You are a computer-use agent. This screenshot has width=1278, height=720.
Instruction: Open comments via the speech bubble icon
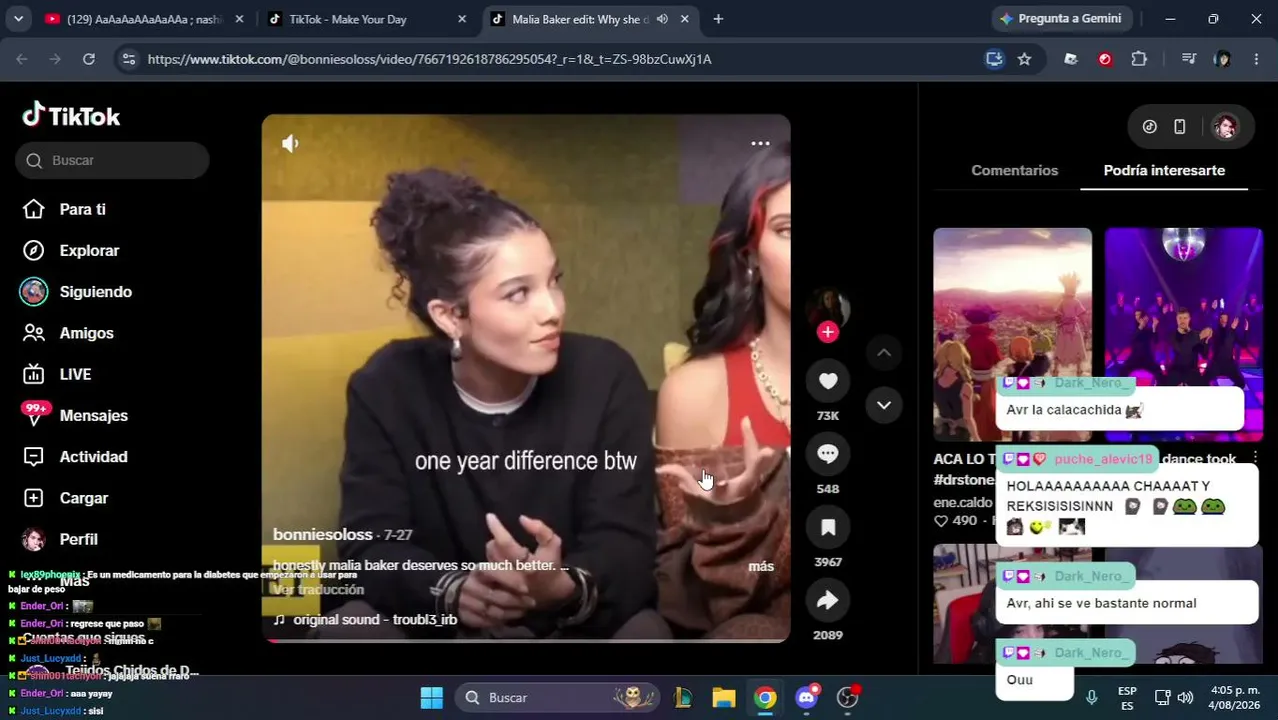[x=828, y=454]
